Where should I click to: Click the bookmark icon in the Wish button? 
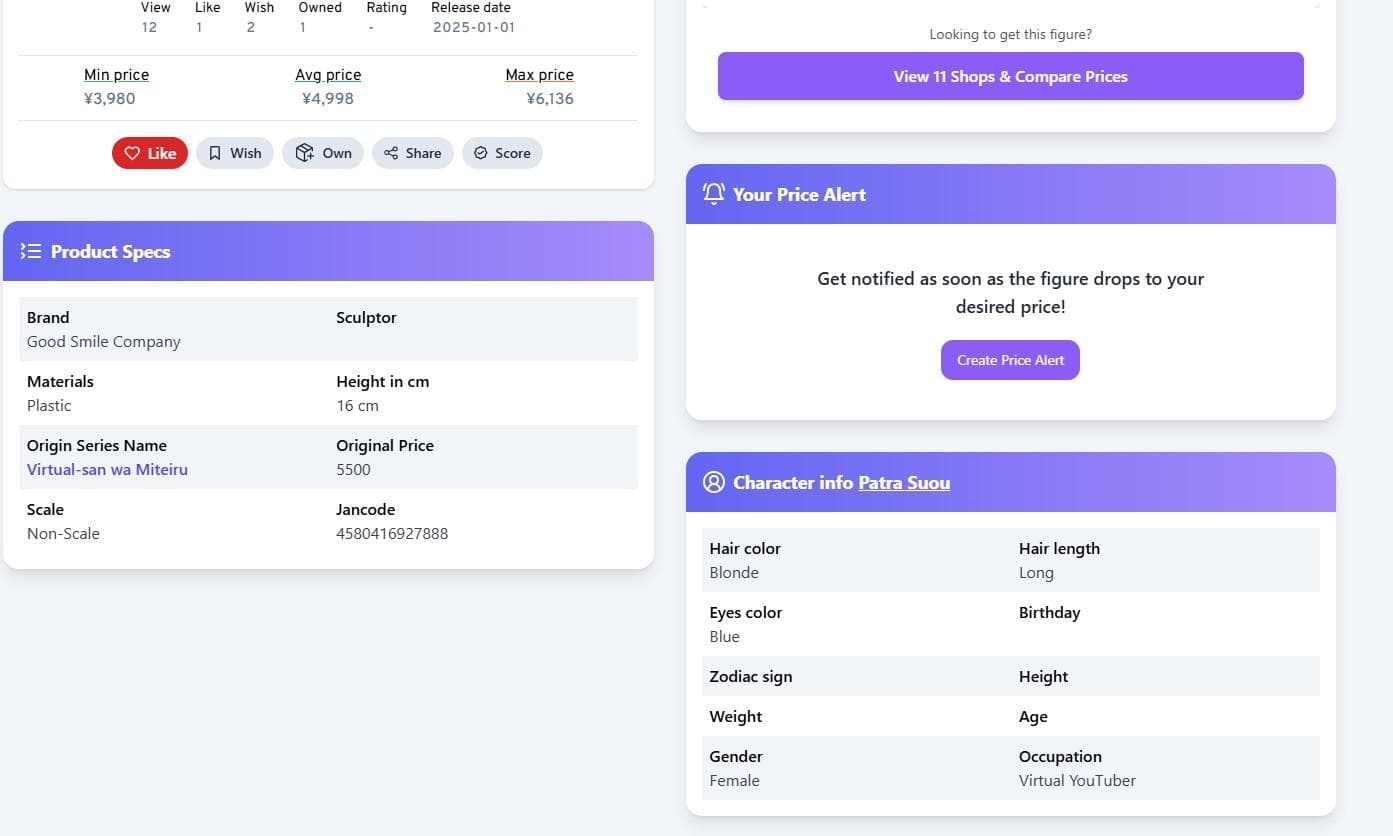216,152
